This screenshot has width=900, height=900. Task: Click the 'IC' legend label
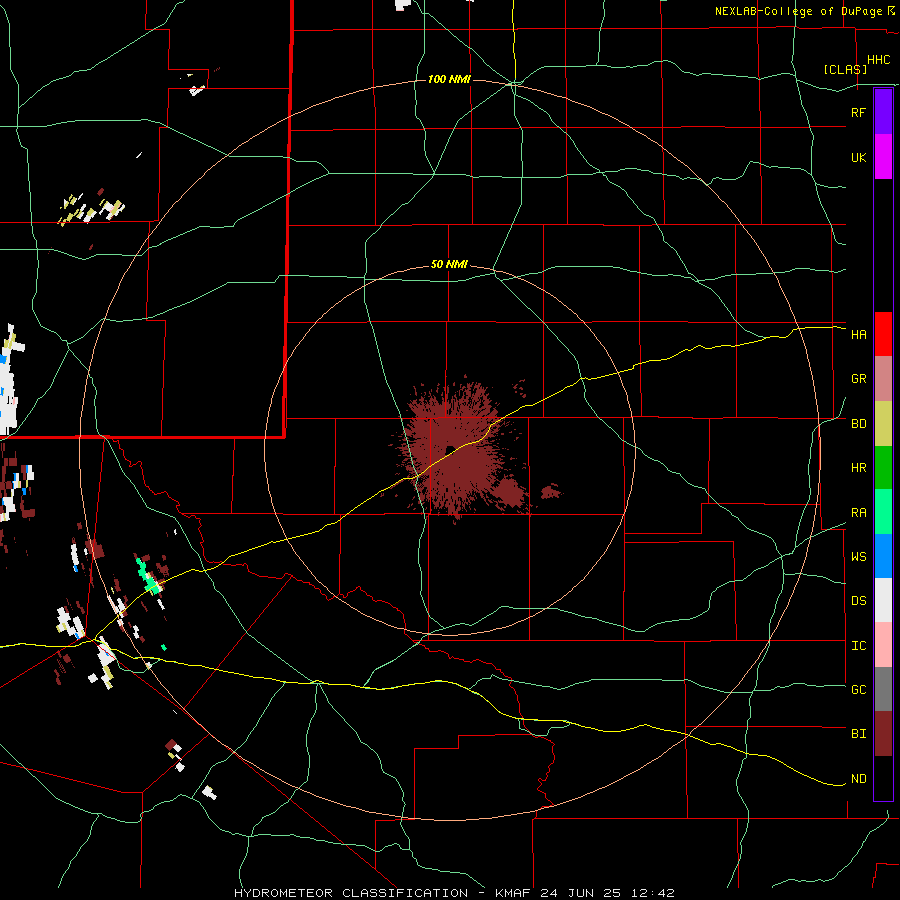[x=858, y=646]
